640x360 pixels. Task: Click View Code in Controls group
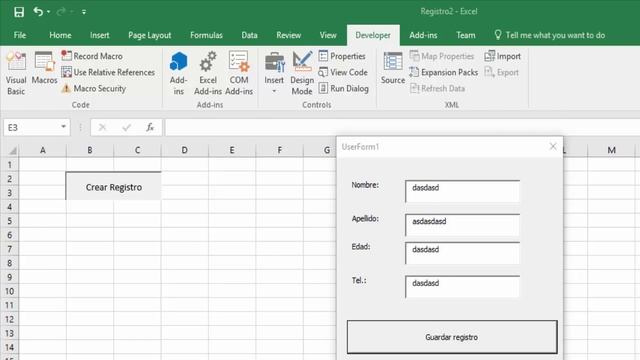tap(343, 72)
